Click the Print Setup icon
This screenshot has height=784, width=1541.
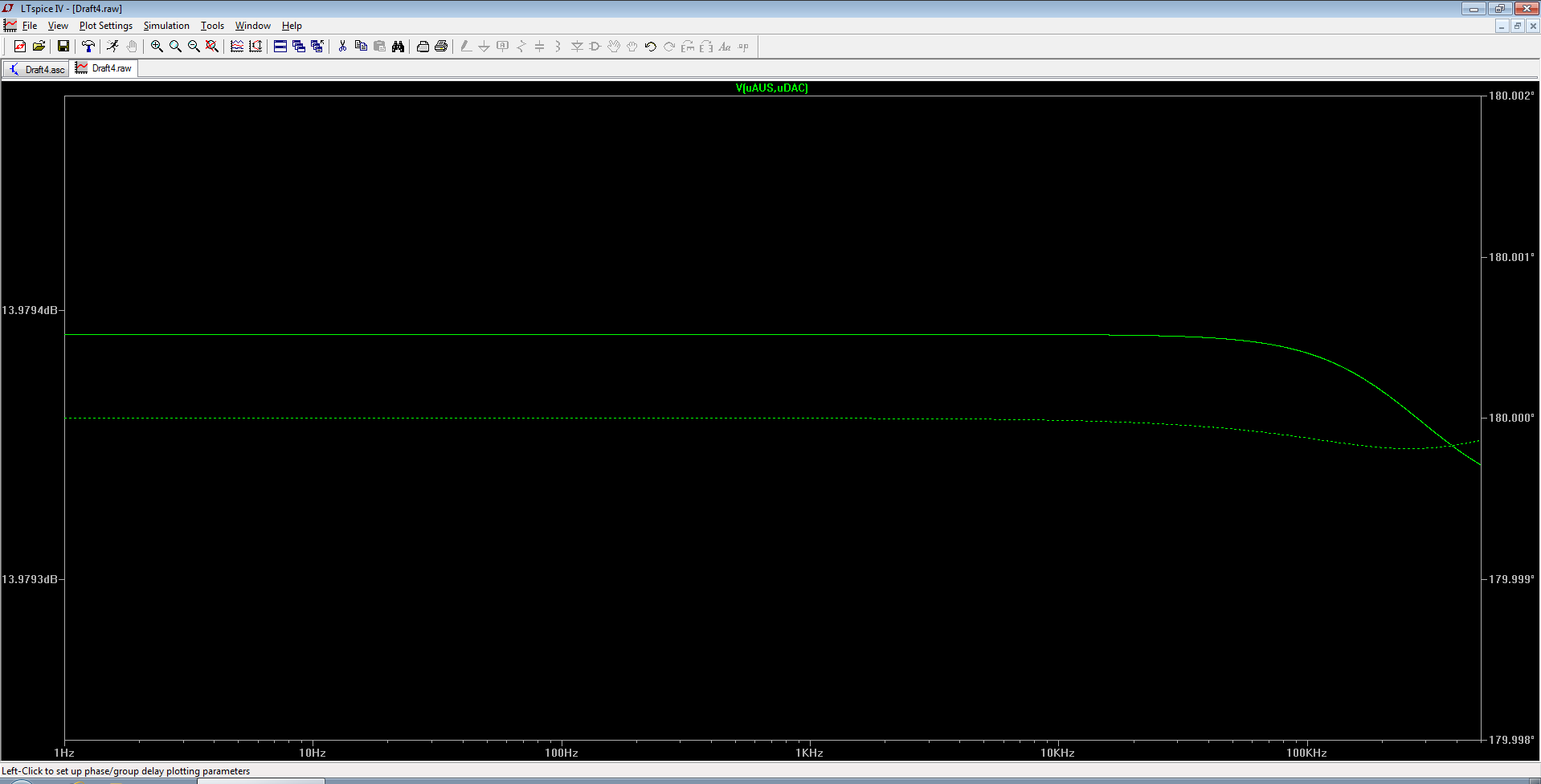423,47
